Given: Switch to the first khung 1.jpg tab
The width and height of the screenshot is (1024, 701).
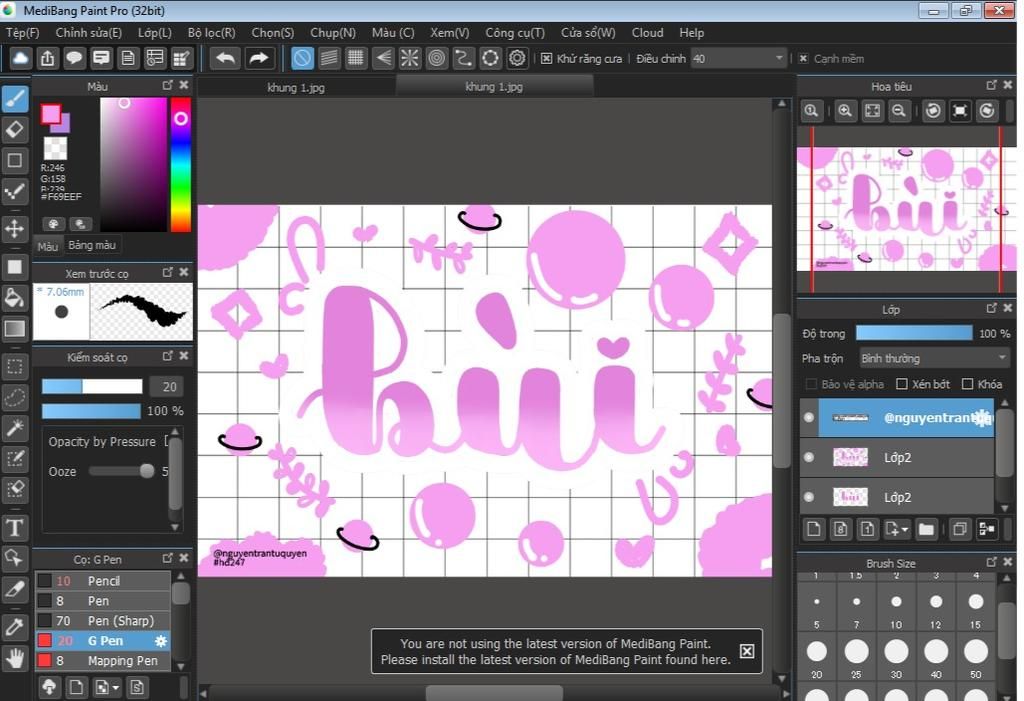Looking at the screenshot, I should pyautogui.click(x=296, y=87).
